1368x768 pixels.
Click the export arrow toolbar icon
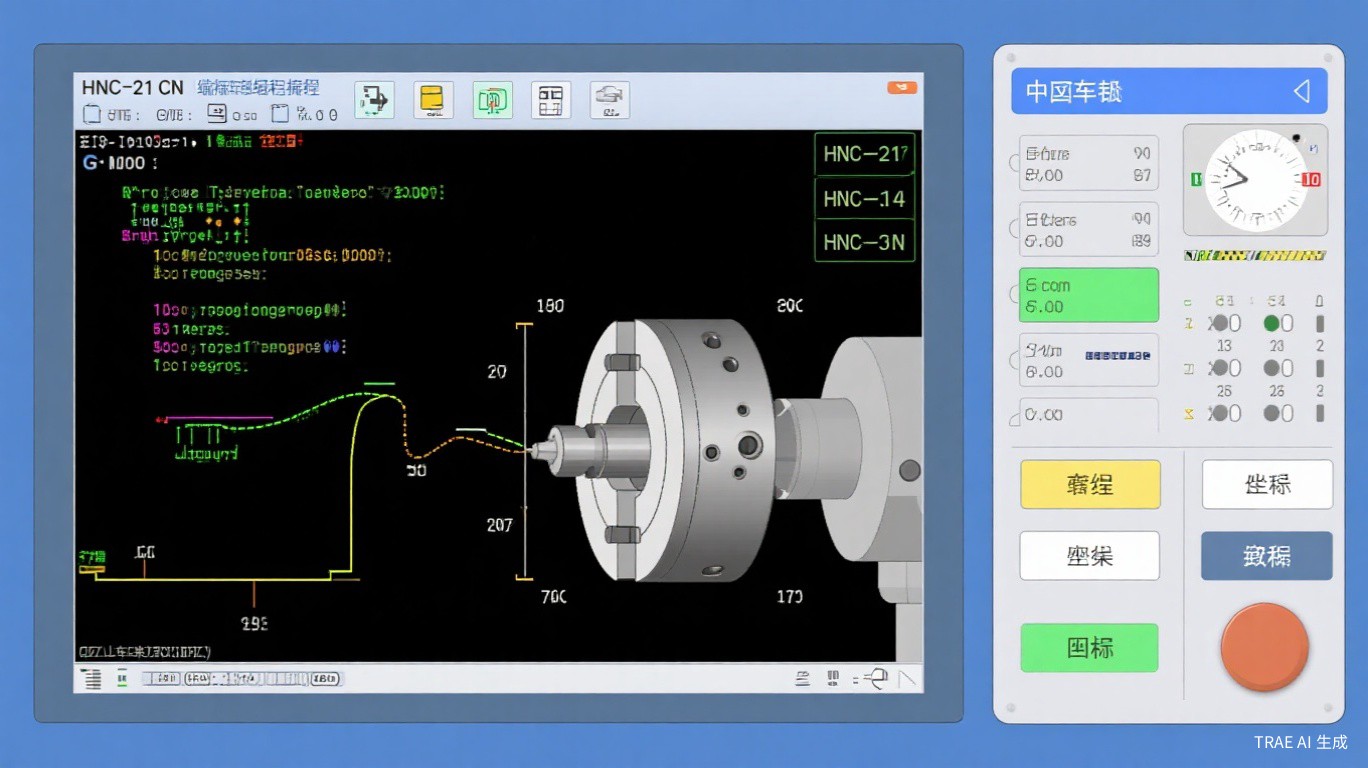pos(374,100)
